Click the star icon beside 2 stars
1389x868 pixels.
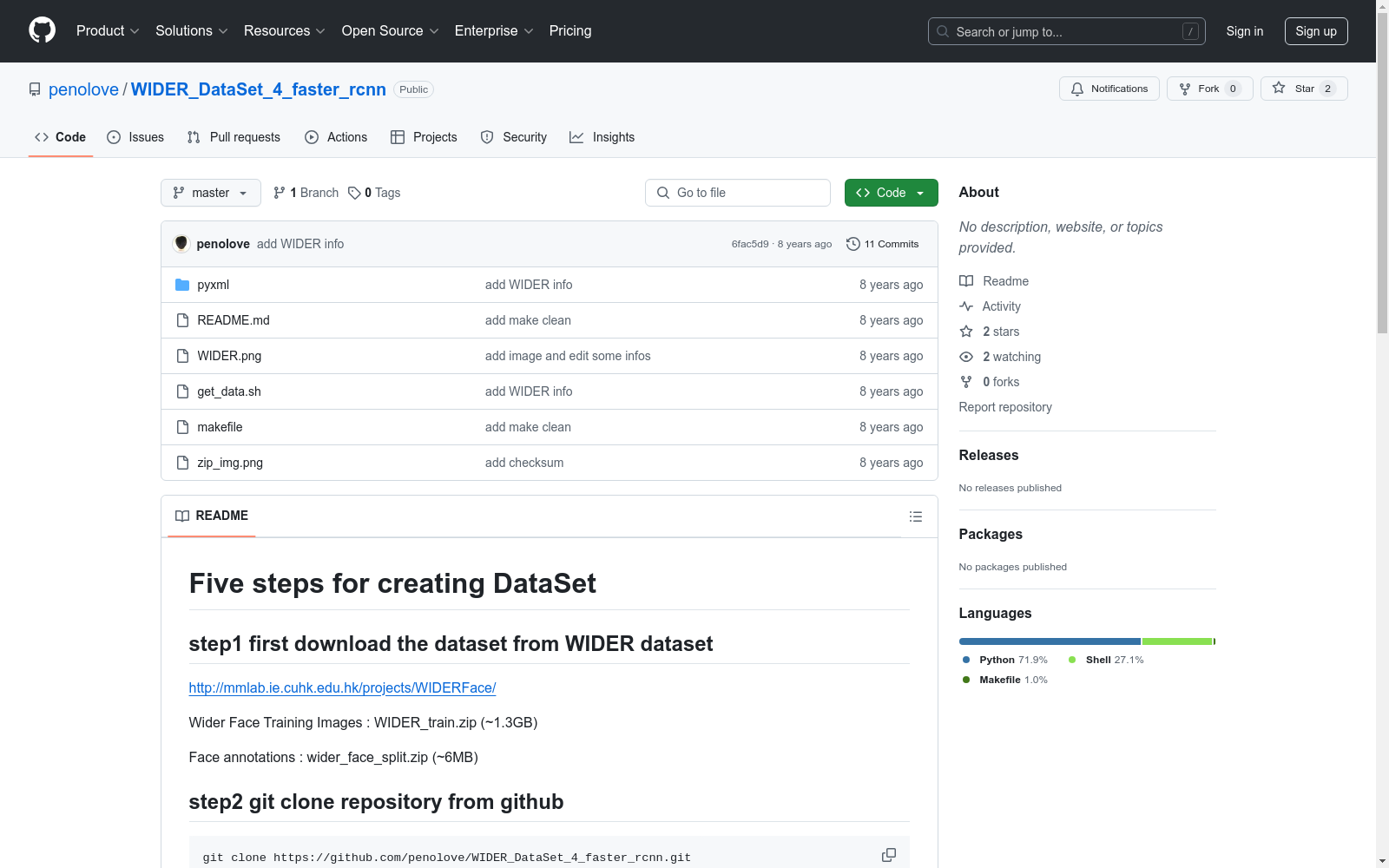[966, 332]
